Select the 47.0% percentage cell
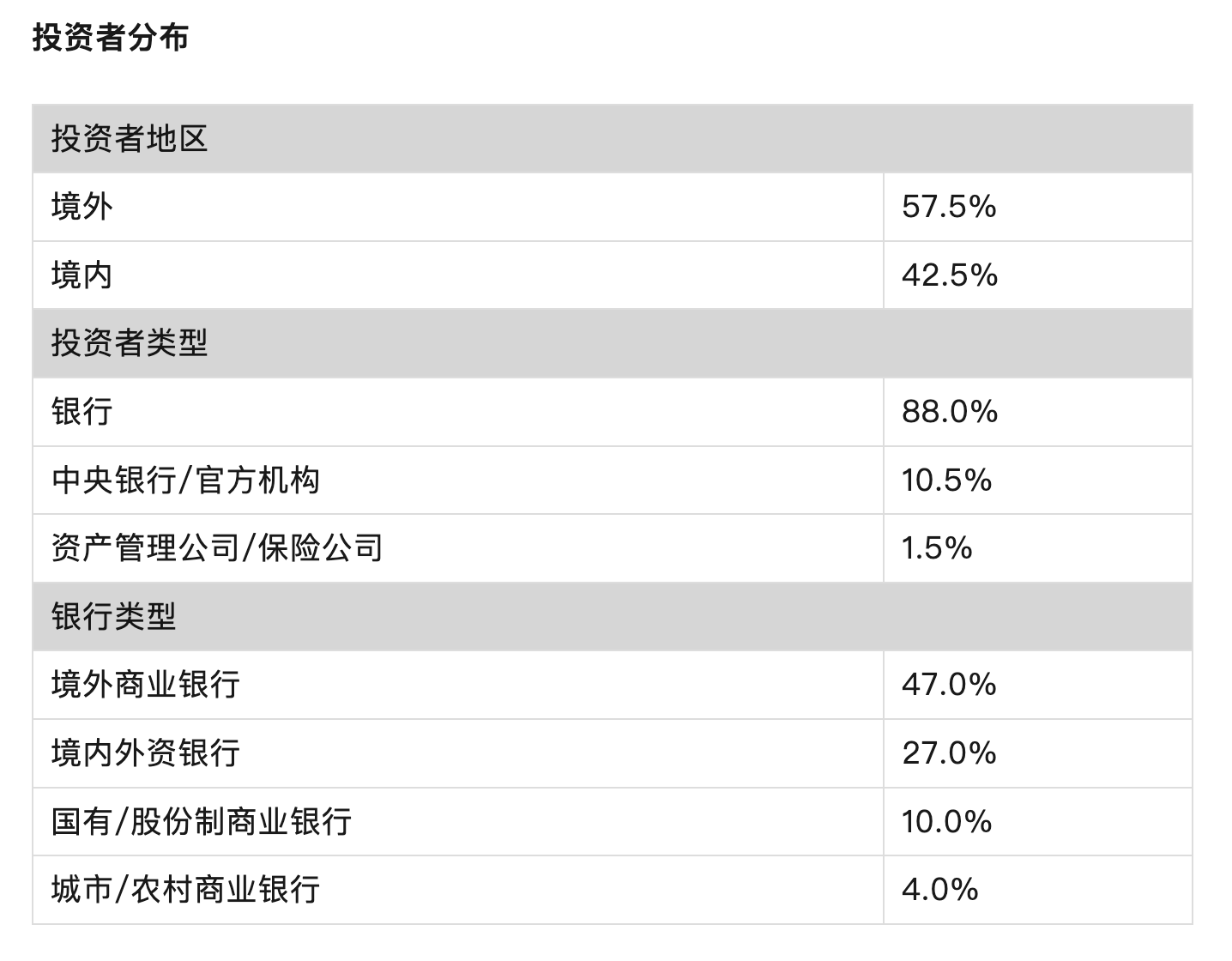 949,685
